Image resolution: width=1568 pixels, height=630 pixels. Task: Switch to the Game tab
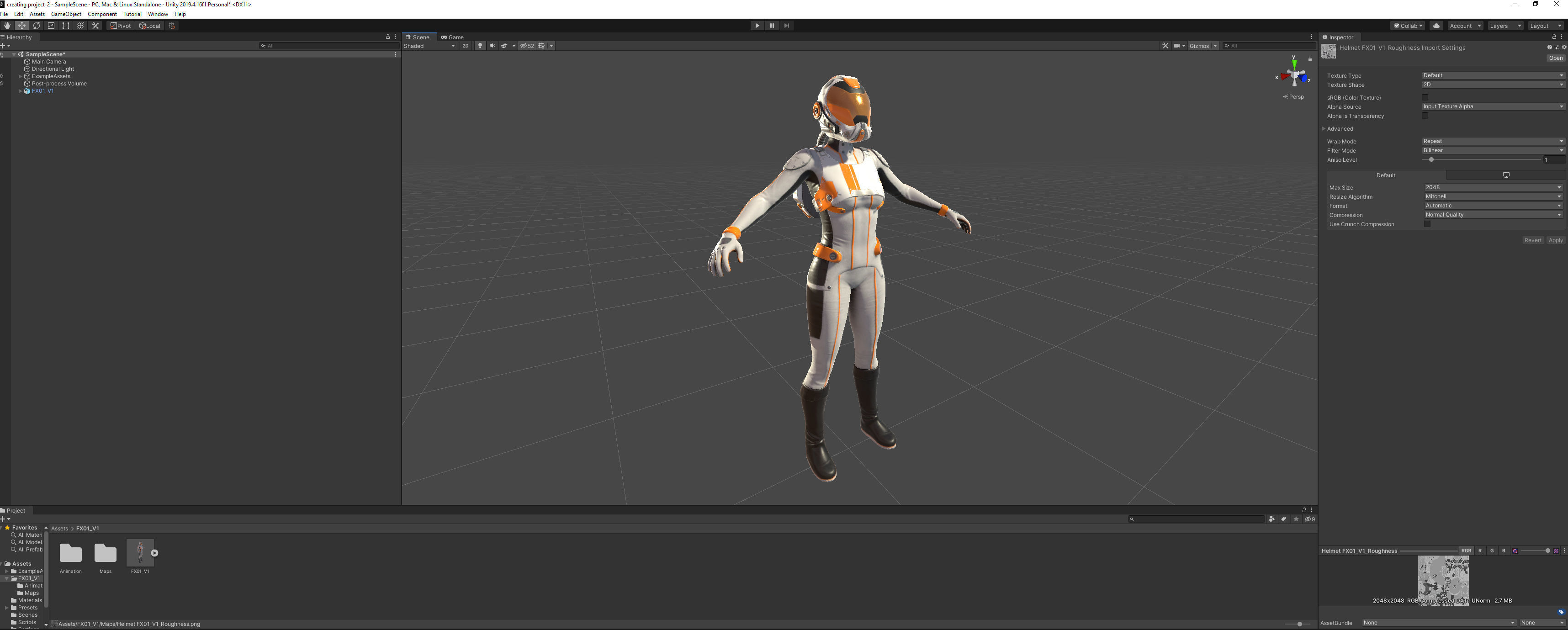pos(453,37)
